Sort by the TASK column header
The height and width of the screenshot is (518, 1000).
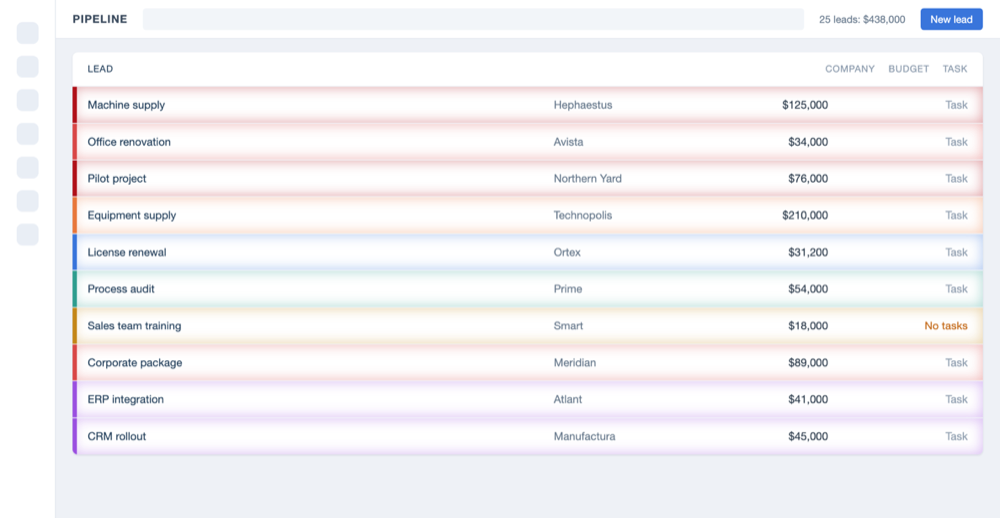[x=955, y=69]
